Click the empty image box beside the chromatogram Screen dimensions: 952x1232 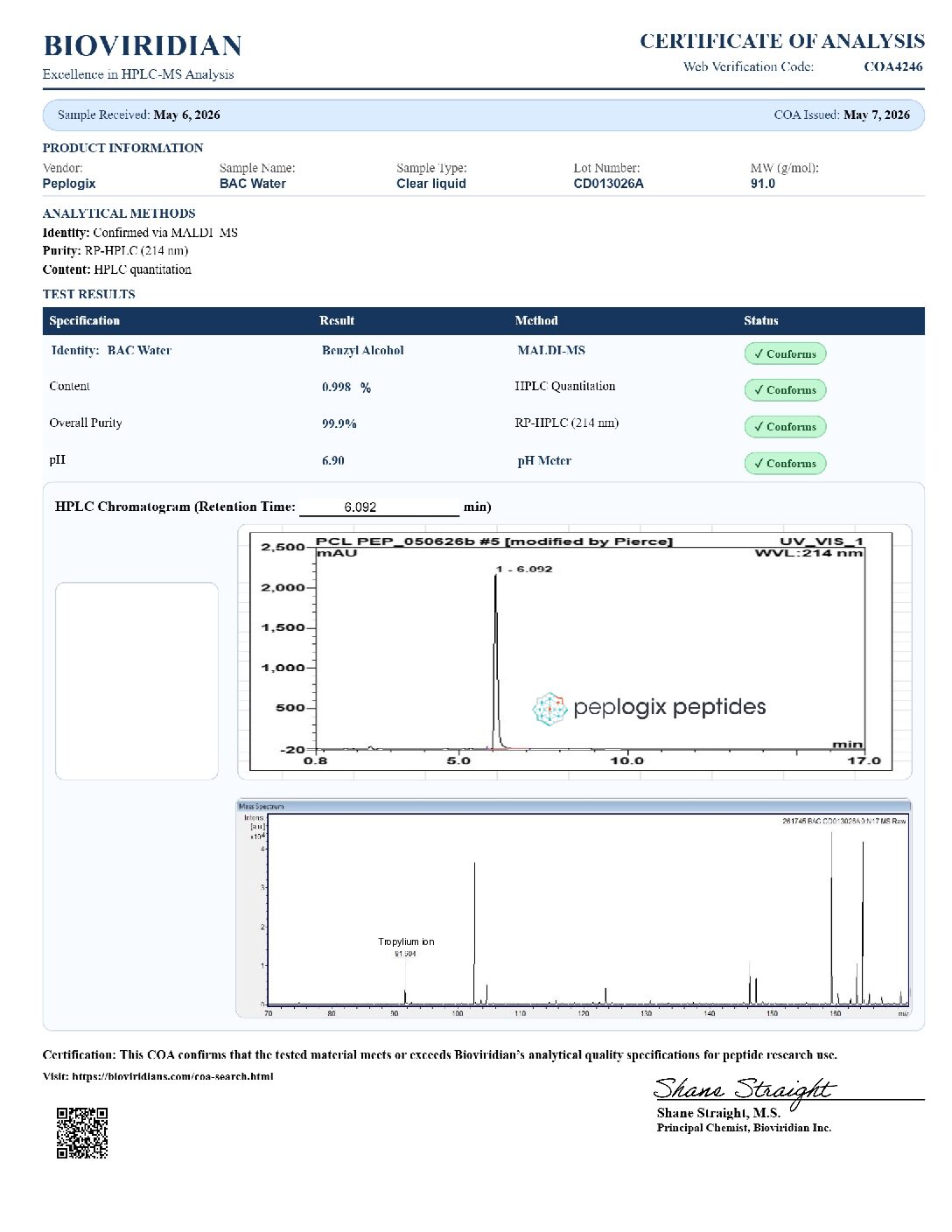tap(136, 681)
